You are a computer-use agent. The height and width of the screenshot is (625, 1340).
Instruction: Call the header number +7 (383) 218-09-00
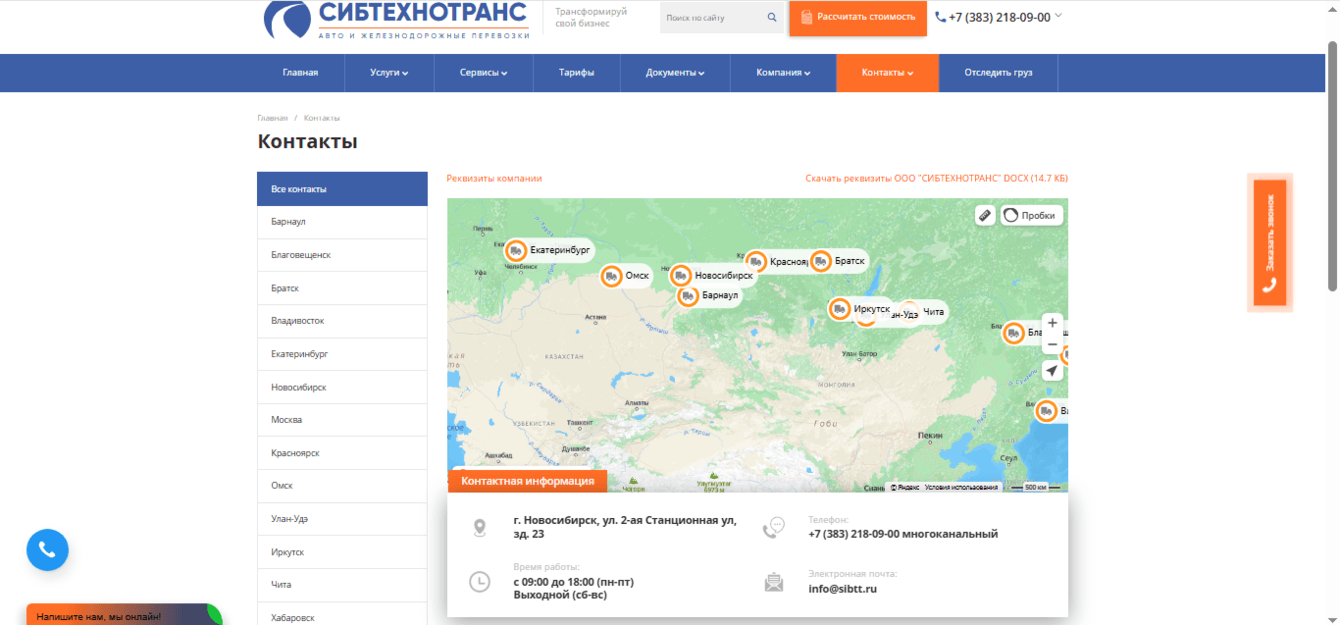[x=998, y=17]
